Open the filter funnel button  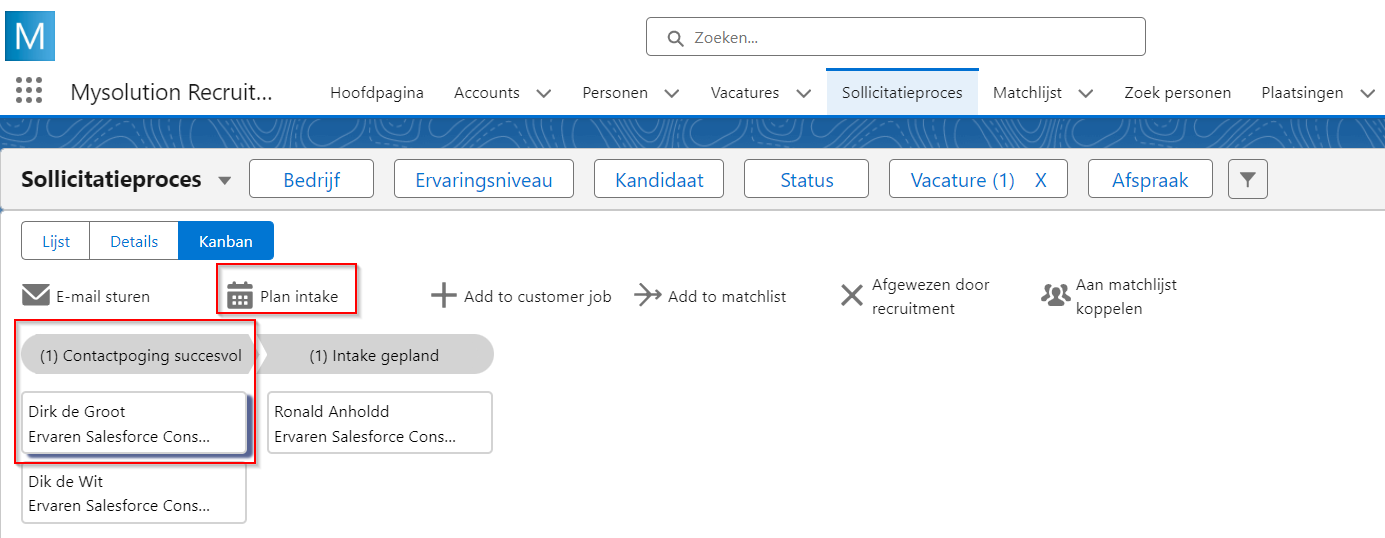tap(1247, 180)
